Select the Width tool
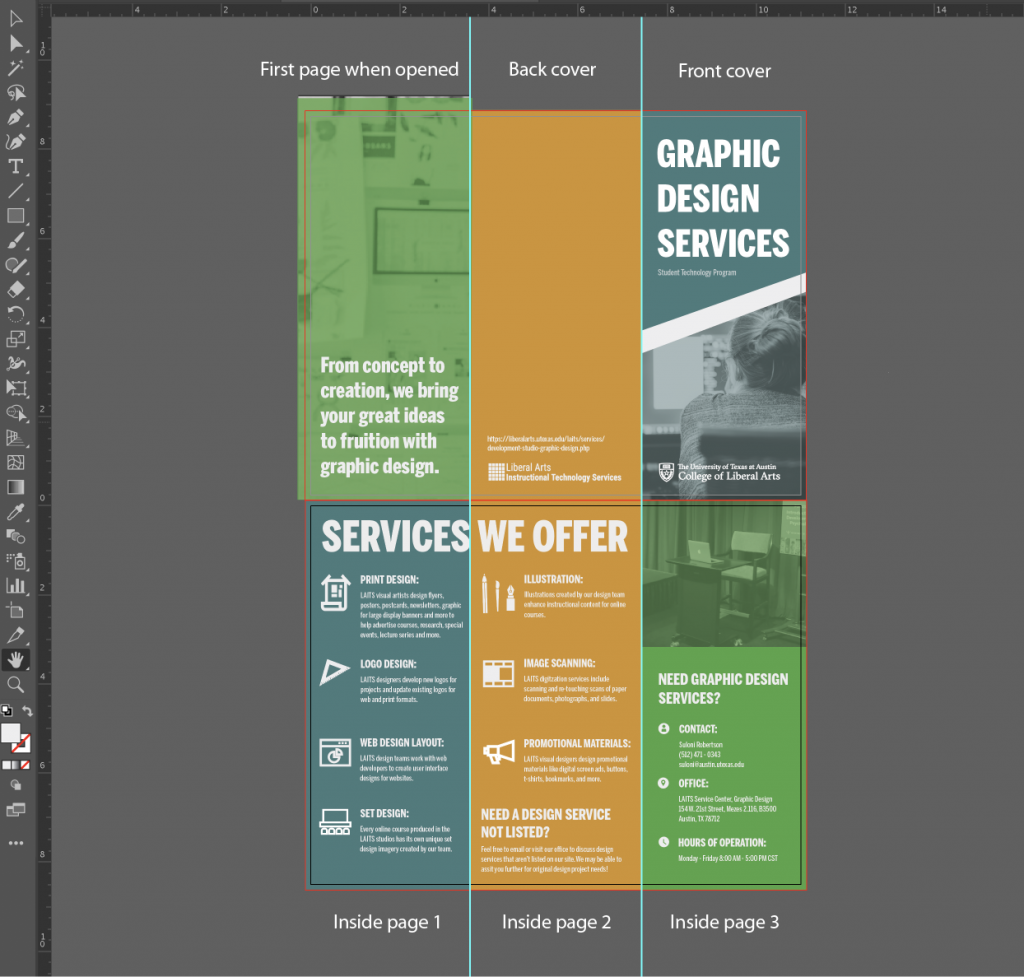 coord(16,364)
